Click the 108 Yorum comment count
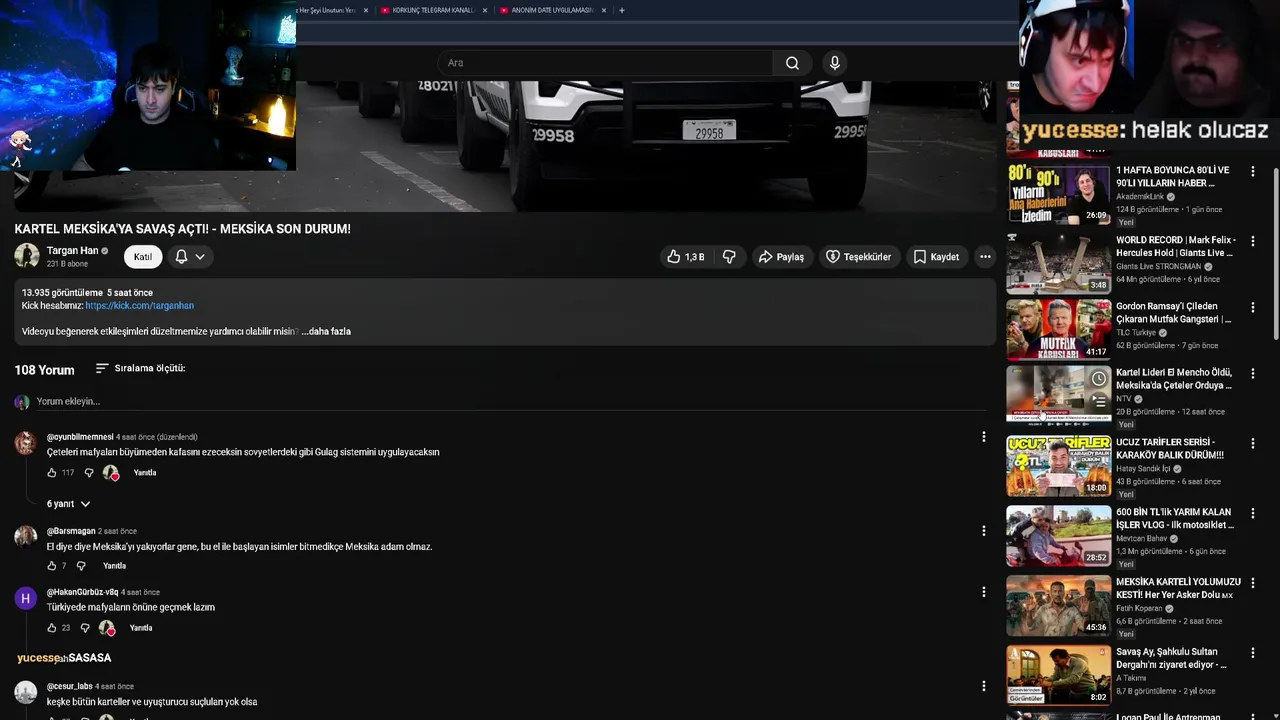Screen dimensions: 1280x720 pos(44,370)
